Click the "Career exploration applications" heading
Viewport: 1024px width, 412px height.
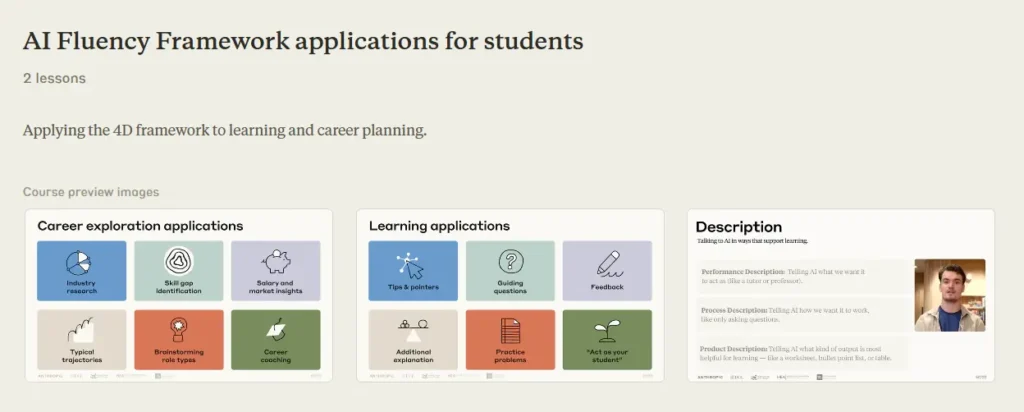(x=140, y=226)
